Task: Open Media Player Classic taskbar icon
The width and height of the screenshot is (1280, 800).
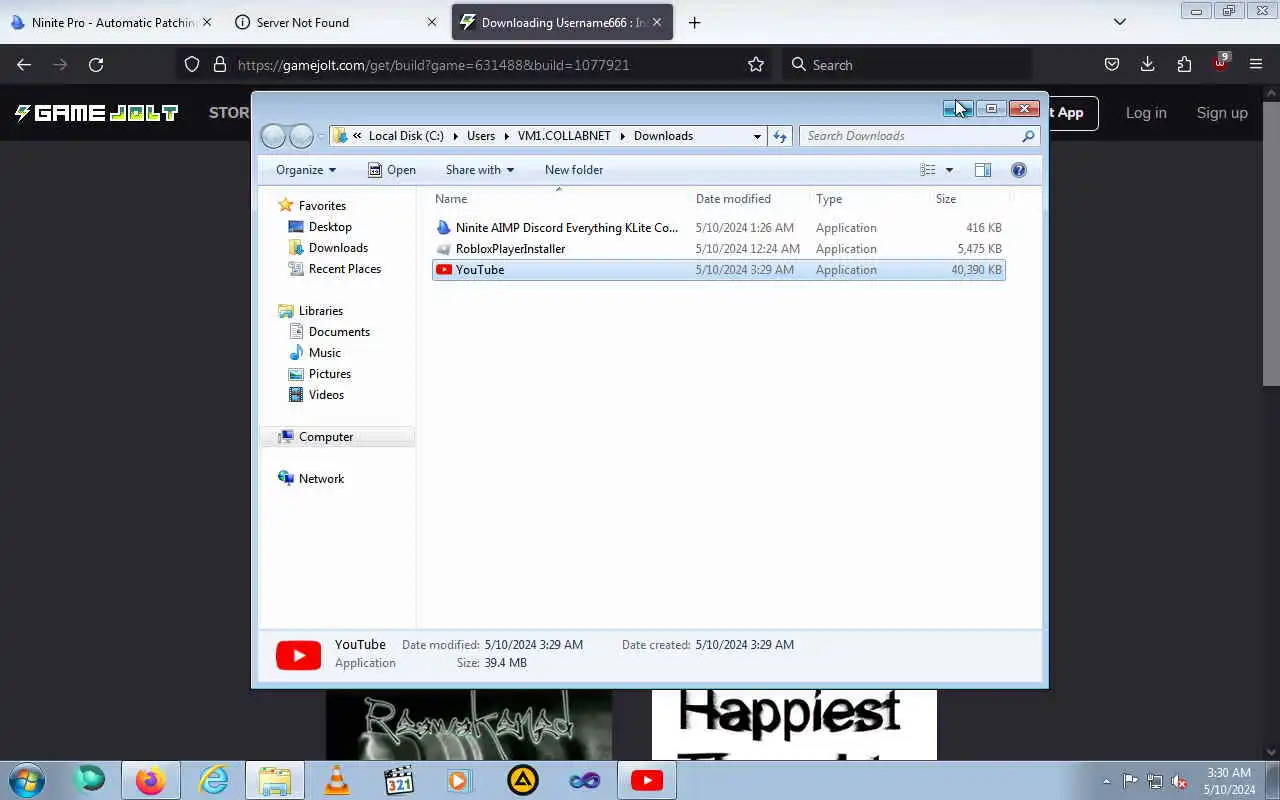Action: [x=399, y=780]
